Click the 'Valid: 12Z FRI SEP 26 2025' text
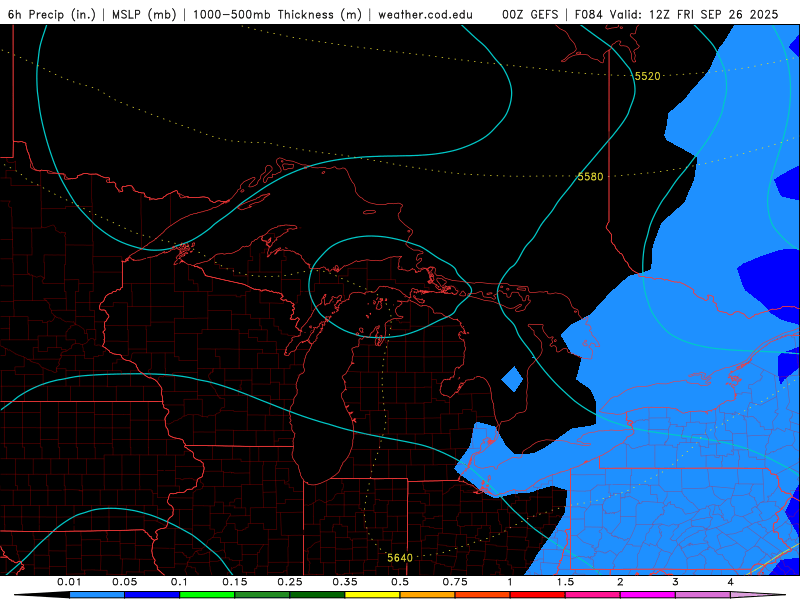This screenshot has height=600, width=800. coord(694,14)
